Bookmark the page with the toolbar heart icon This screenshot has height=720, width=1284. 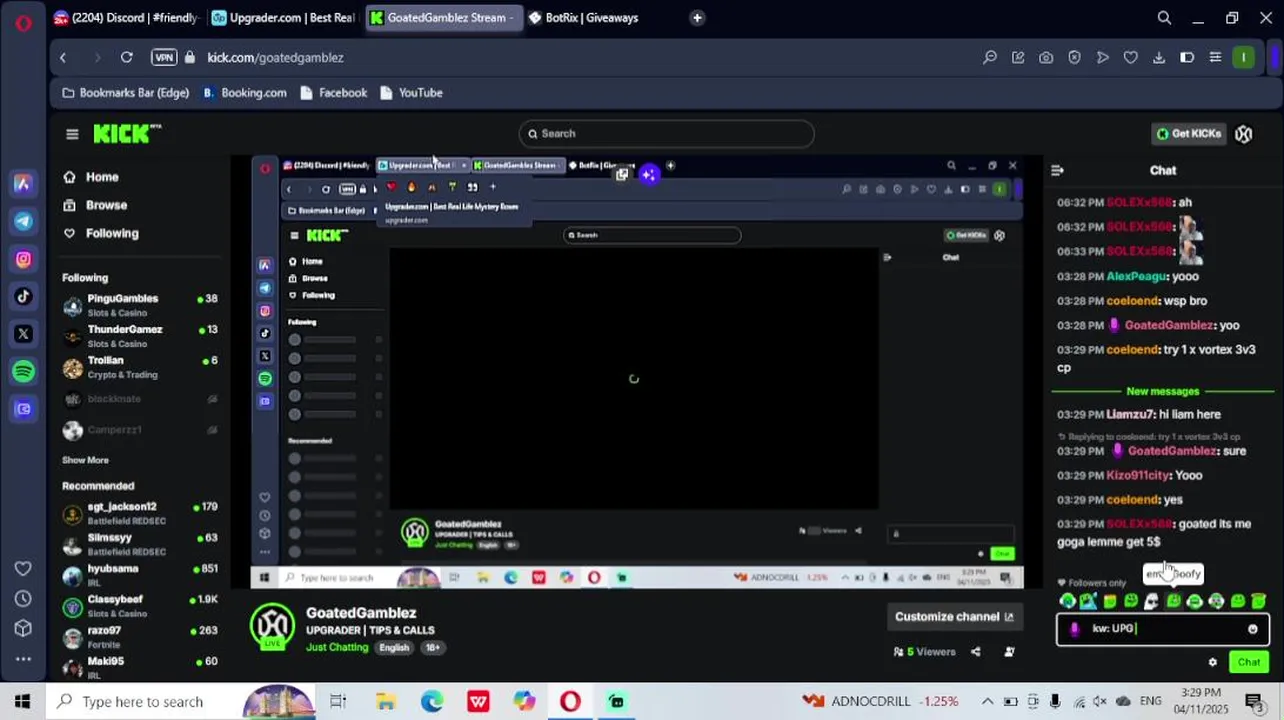click(x=1130, y=58)
